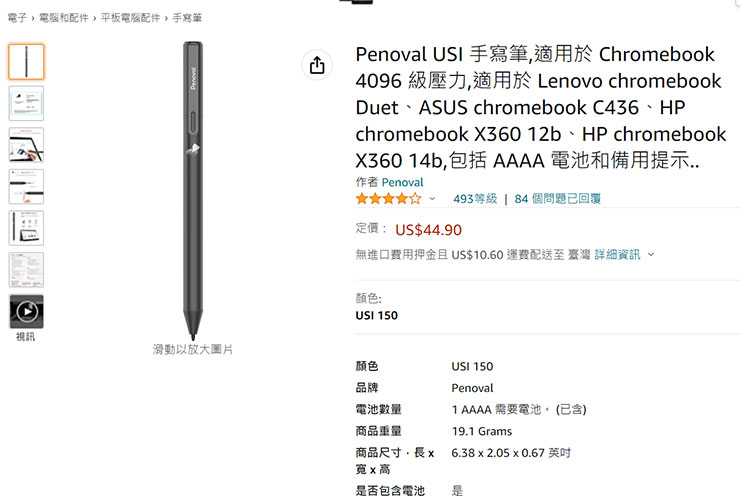Viewport: 740px width, 499px height.
Task: Open the 電腦和配件 breadcrumb category
Action: click(x=61, y=18)
